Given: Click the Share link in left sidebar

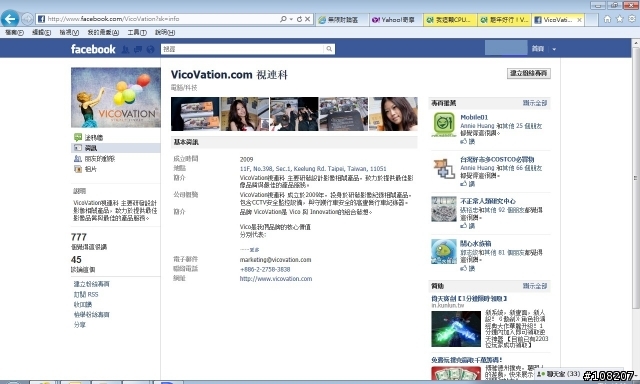Looking at the screenshot, I should tap(80, 325).
